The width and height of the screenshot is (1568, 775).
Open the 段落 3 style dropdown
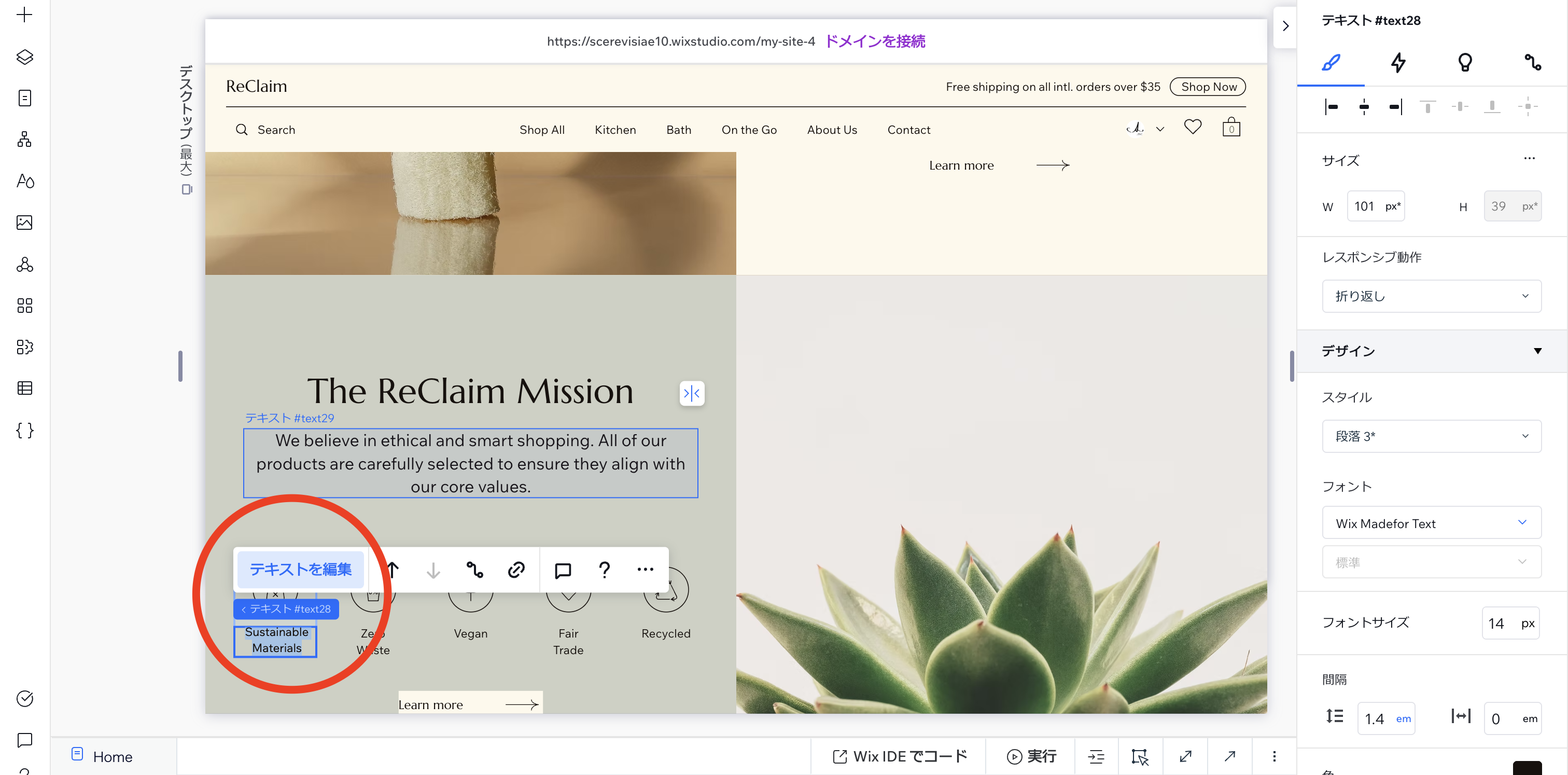coord(1431,436)
